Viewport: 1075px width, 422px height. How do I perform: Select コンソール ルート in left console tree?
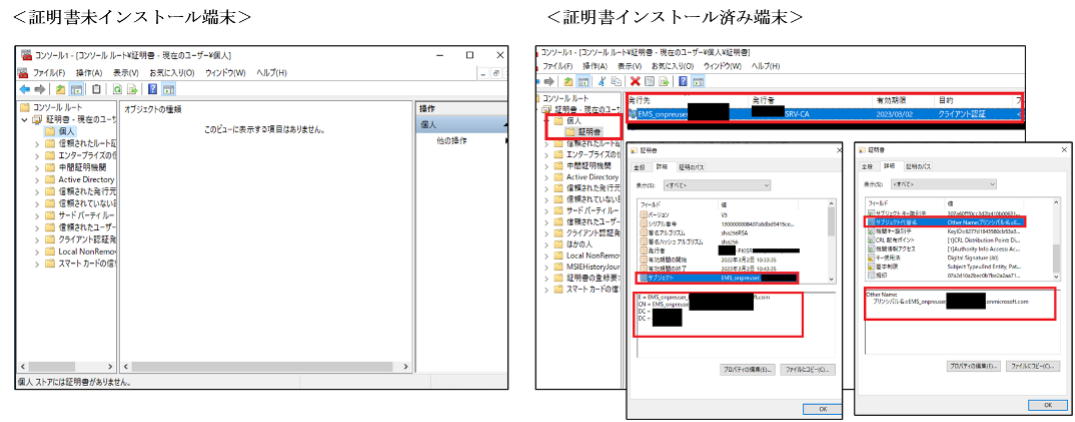pos(52,108)
